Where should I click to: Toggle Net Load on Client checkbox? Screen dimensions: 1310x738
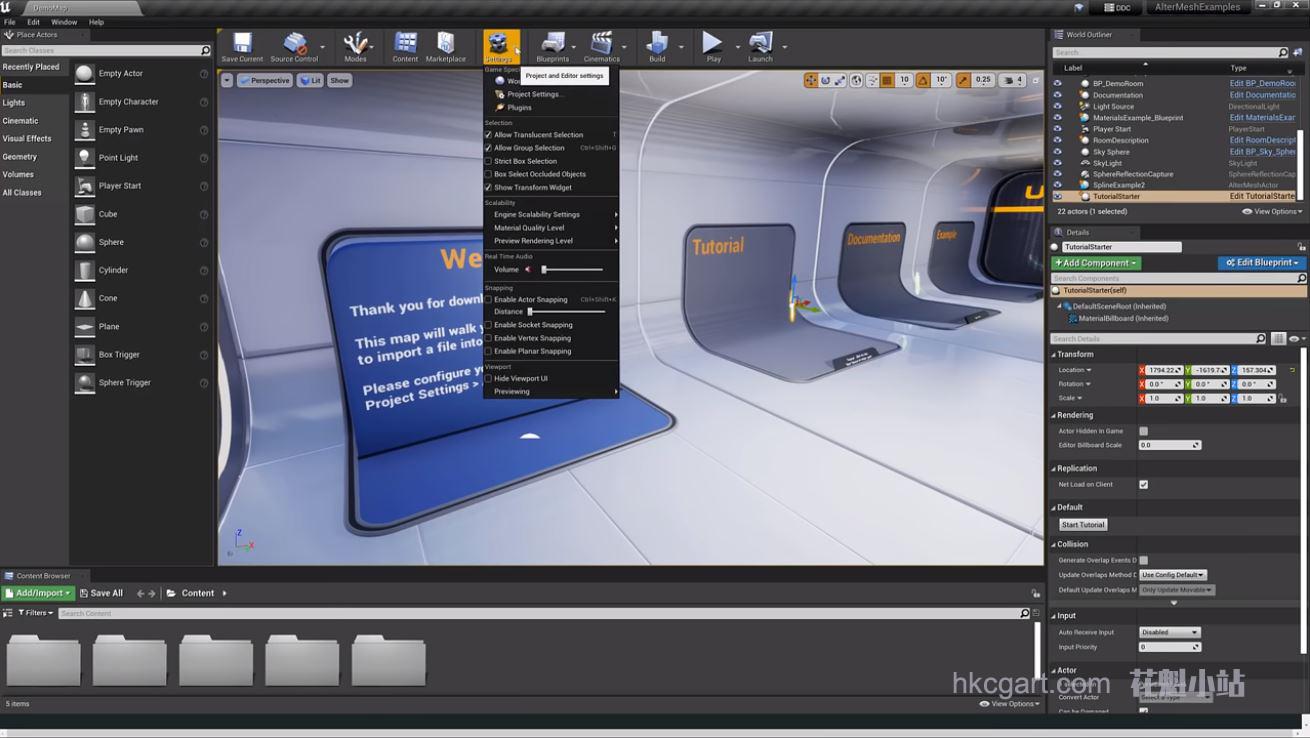click(1143, 485)
